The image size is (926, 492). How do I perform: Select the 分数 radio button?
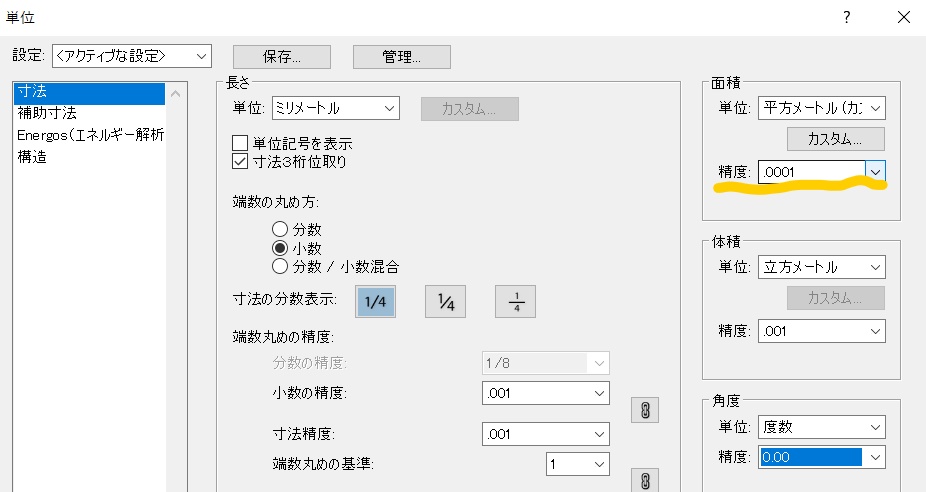click(280, 230)
